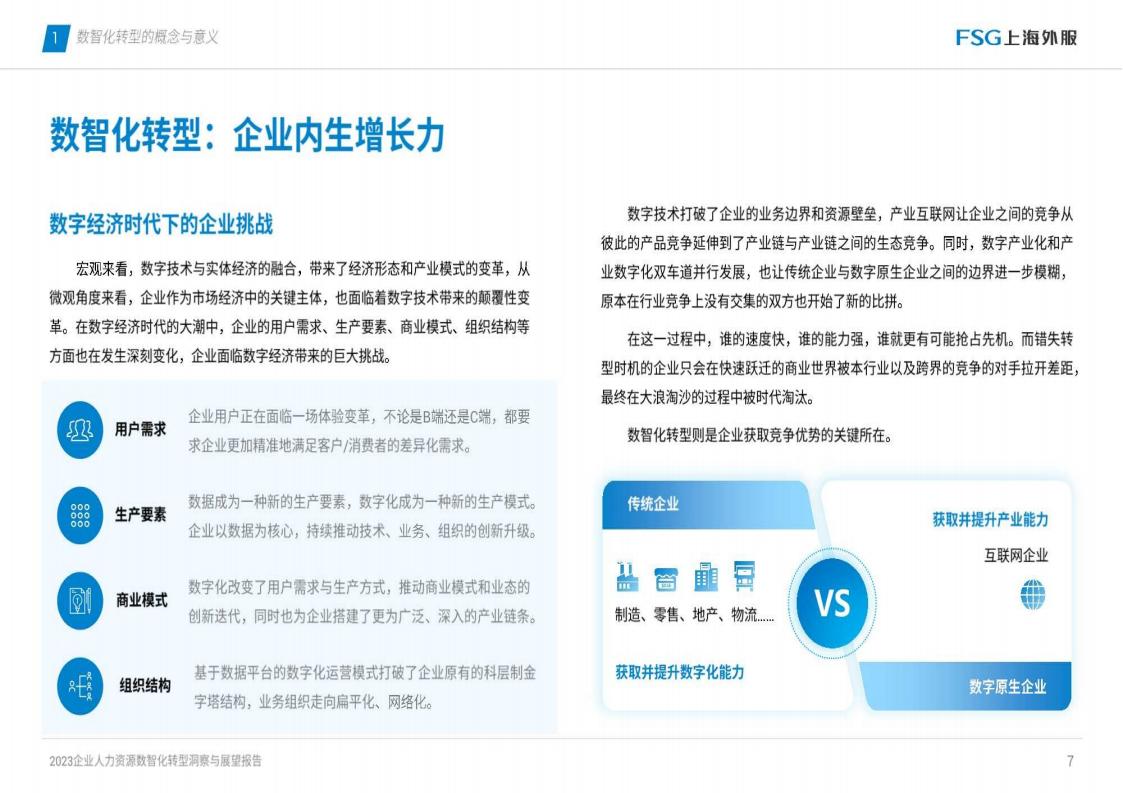Click the description starting 基于数据平台的数字化运营模式
The width and height of the screenshot is (1123, 793).
(x=365, y=687)
